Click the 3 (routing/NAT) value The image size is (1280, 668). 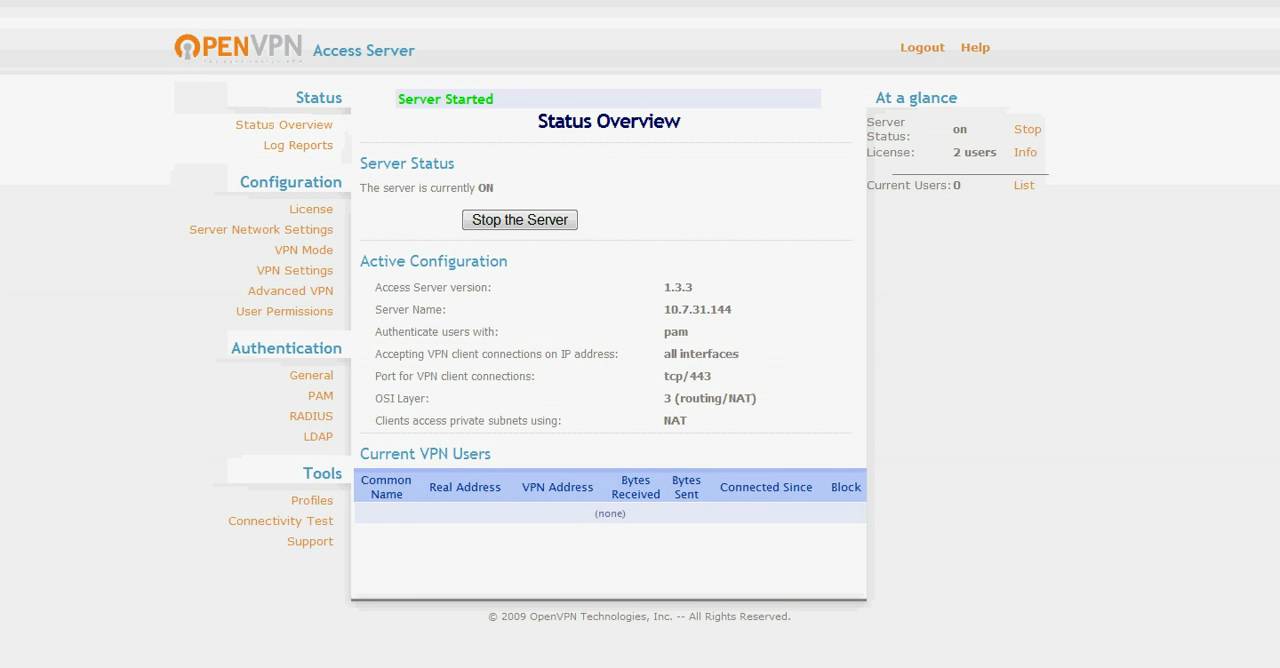pyautogui.click(x=710, y=398)
